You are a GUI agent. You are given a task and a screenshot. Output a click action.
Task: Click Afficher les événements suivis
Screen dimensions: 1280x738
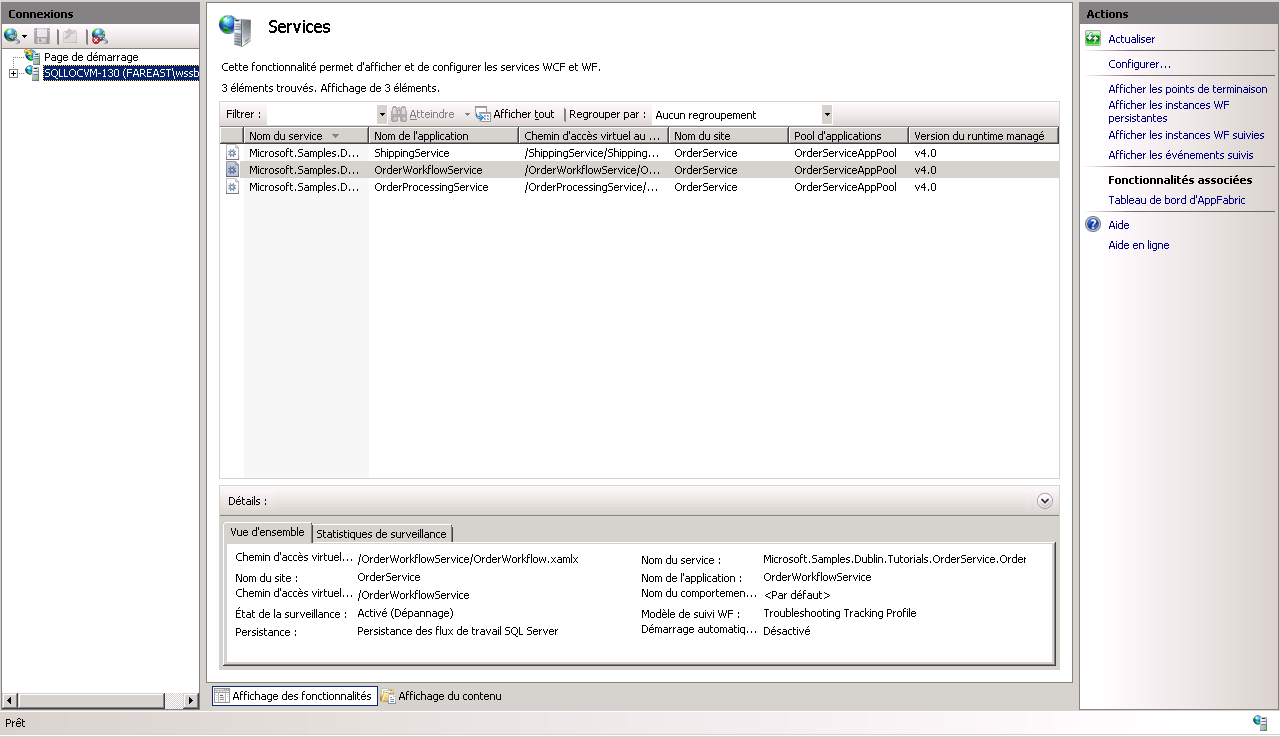(x=1180, y=155)
